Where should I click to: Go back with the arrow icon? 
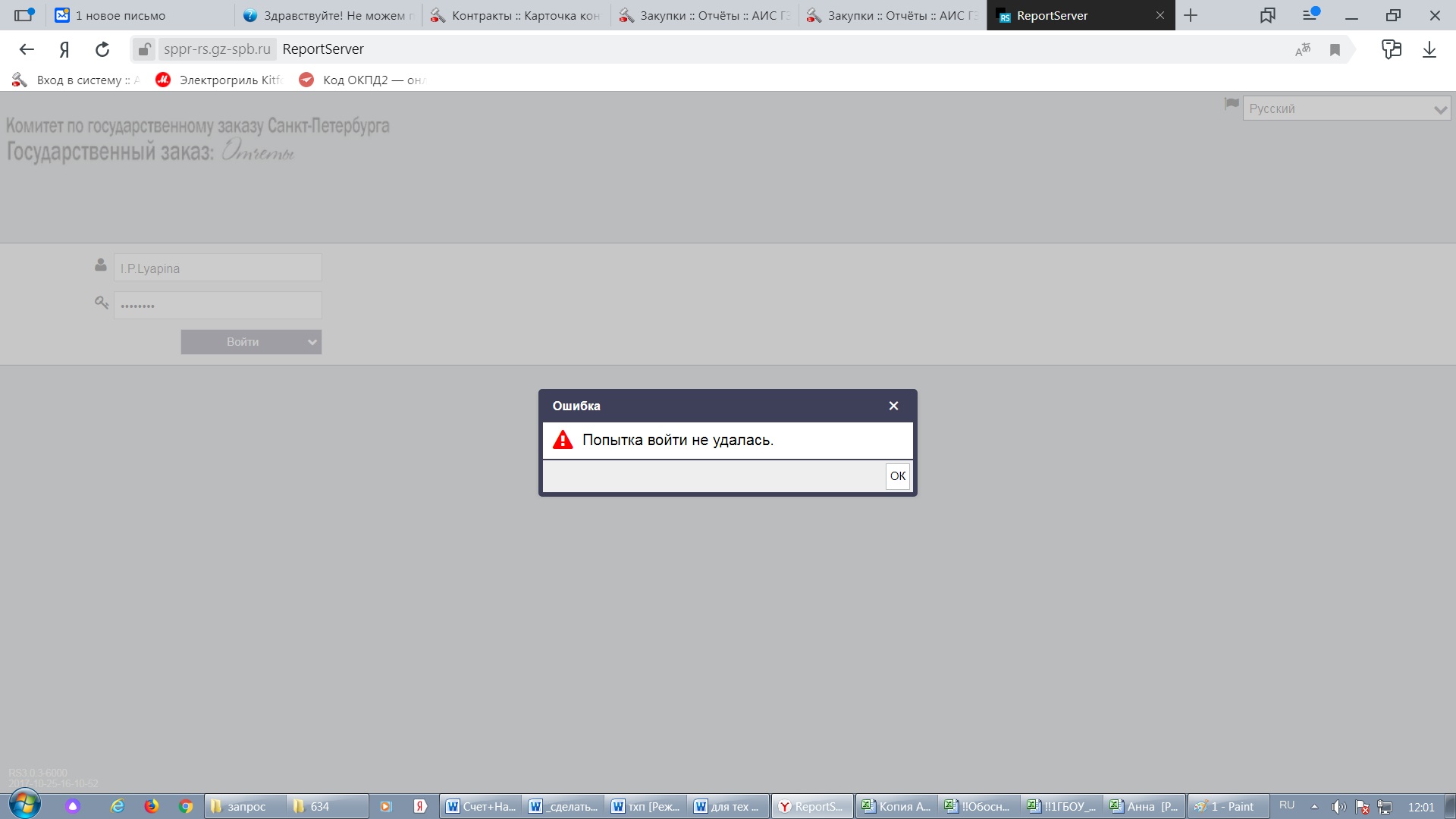27,49
